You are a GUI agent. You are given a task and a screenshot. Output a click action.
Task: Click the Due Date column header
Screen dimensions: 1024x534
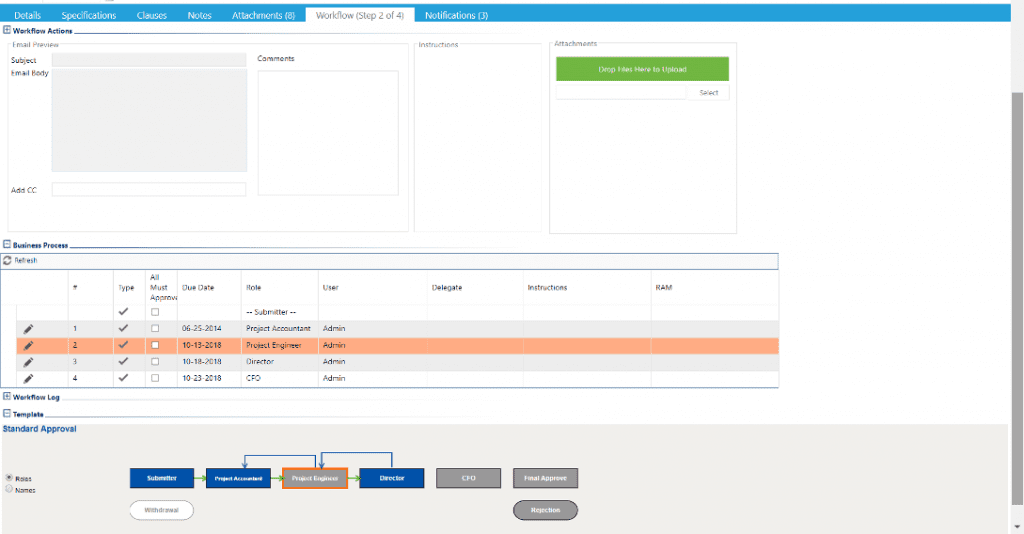(198, 287)
